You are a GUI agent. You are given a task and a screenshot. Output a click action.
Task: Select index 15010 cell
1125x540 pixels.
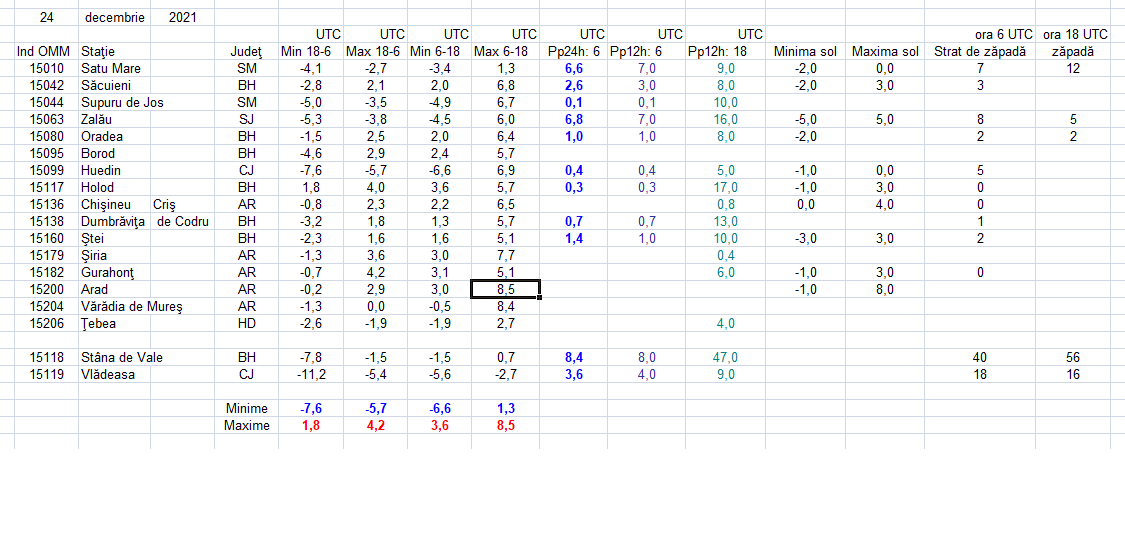click(47, 68)
